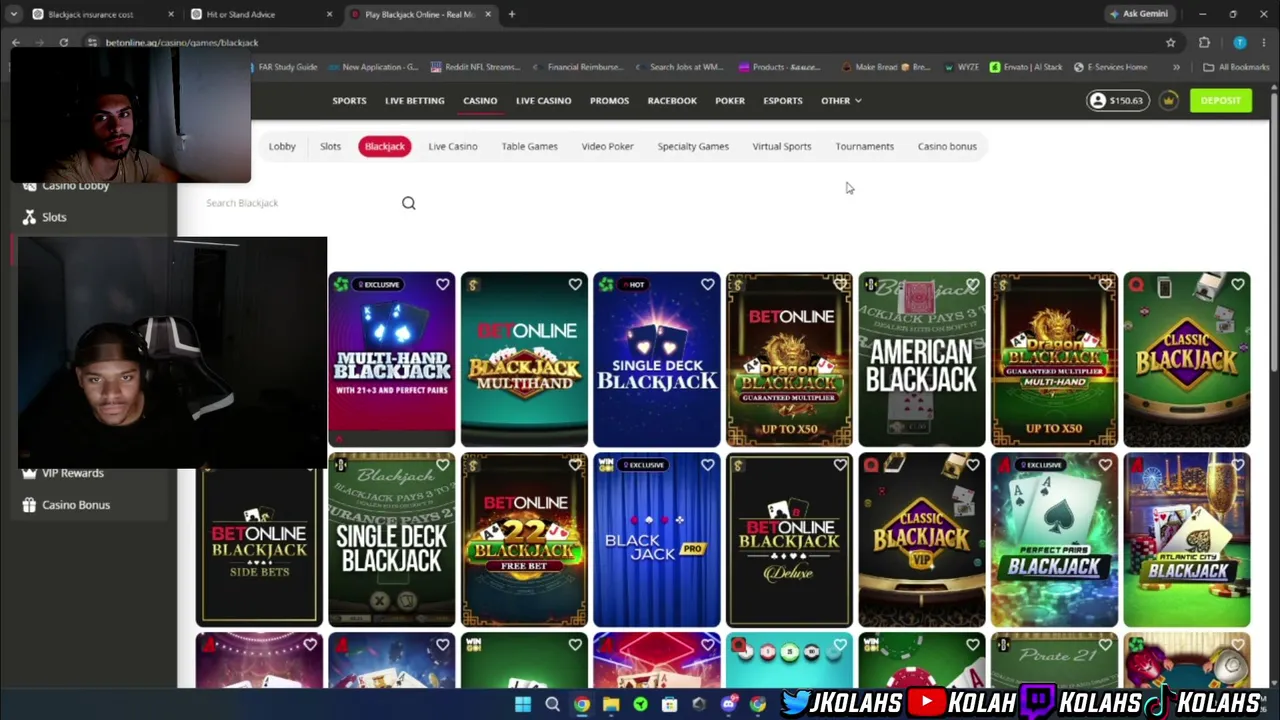The width and height of the screenshot is (1280, 720).
Task: Open the Casino bonus category tab
Action: pos(947,146)
